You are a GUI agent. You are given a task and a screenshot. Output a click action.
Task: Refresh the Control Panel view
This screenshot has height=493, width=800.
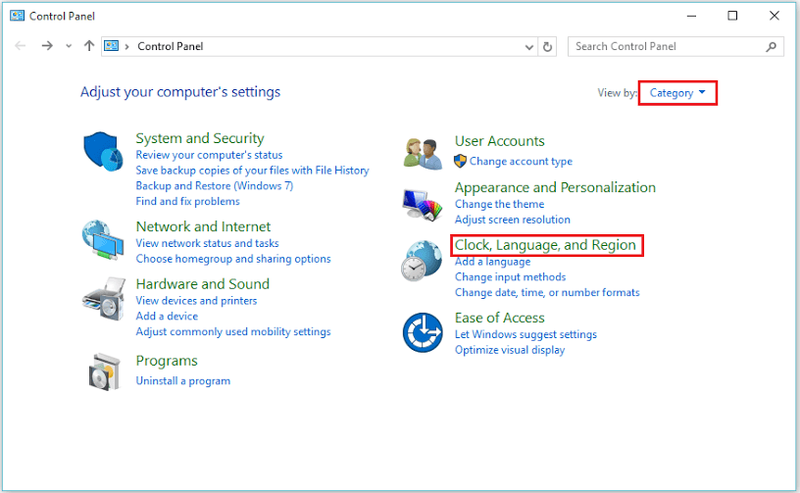[x=547, y=47]
